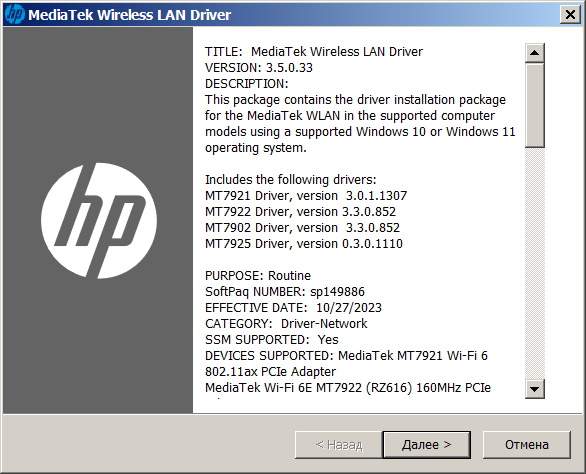Viewport: 586px width, 474px height.
Task: Click the 'PURPOSE: Routine' line
Action: (x=258, y=276)
